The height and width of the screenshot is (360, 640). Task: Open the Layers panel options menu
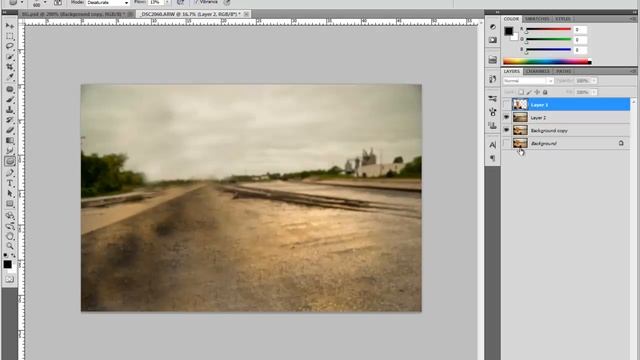pos(633,71)
